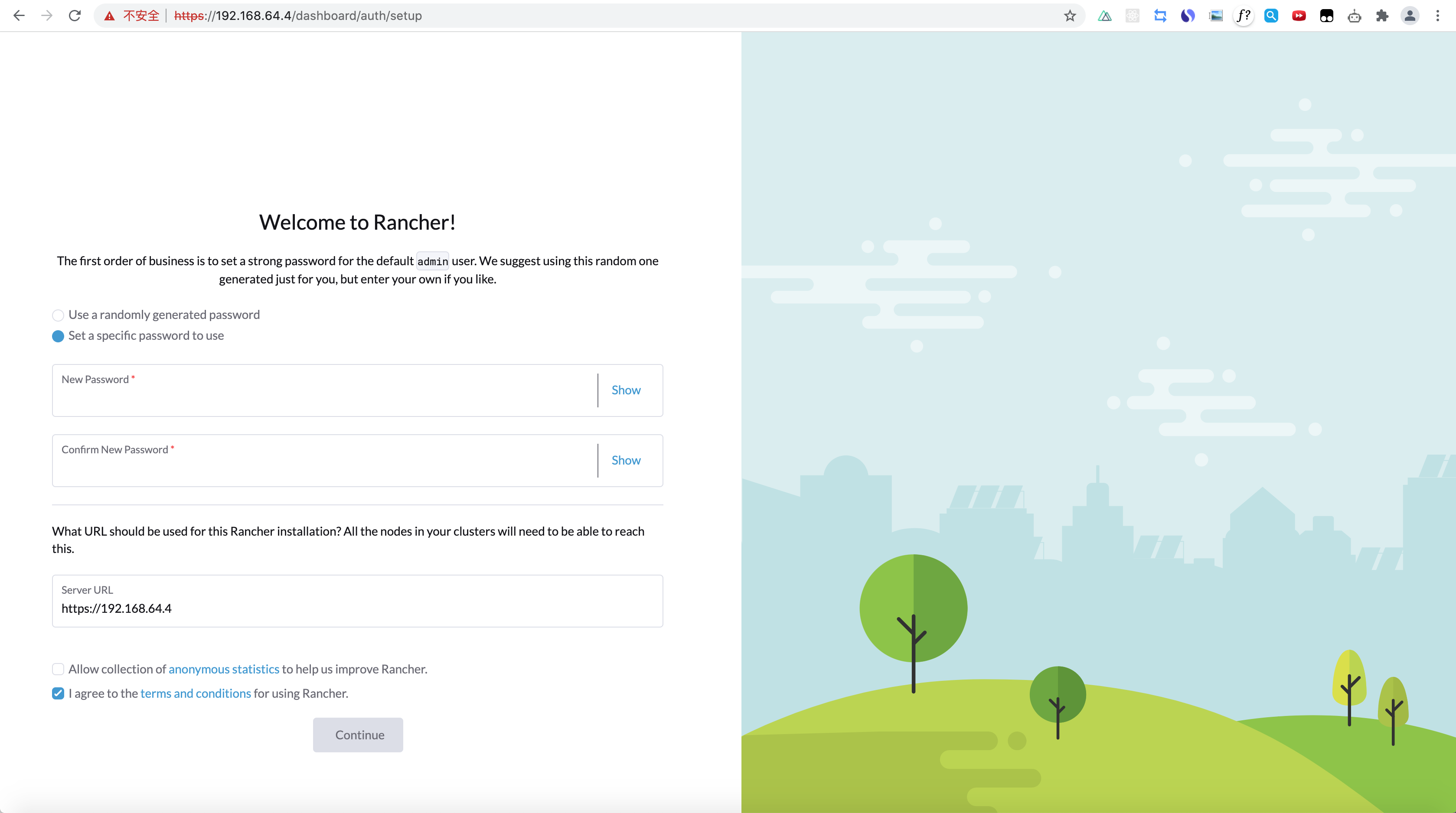Show the New Password text
1456x813 pixels.
coord(626,390)
